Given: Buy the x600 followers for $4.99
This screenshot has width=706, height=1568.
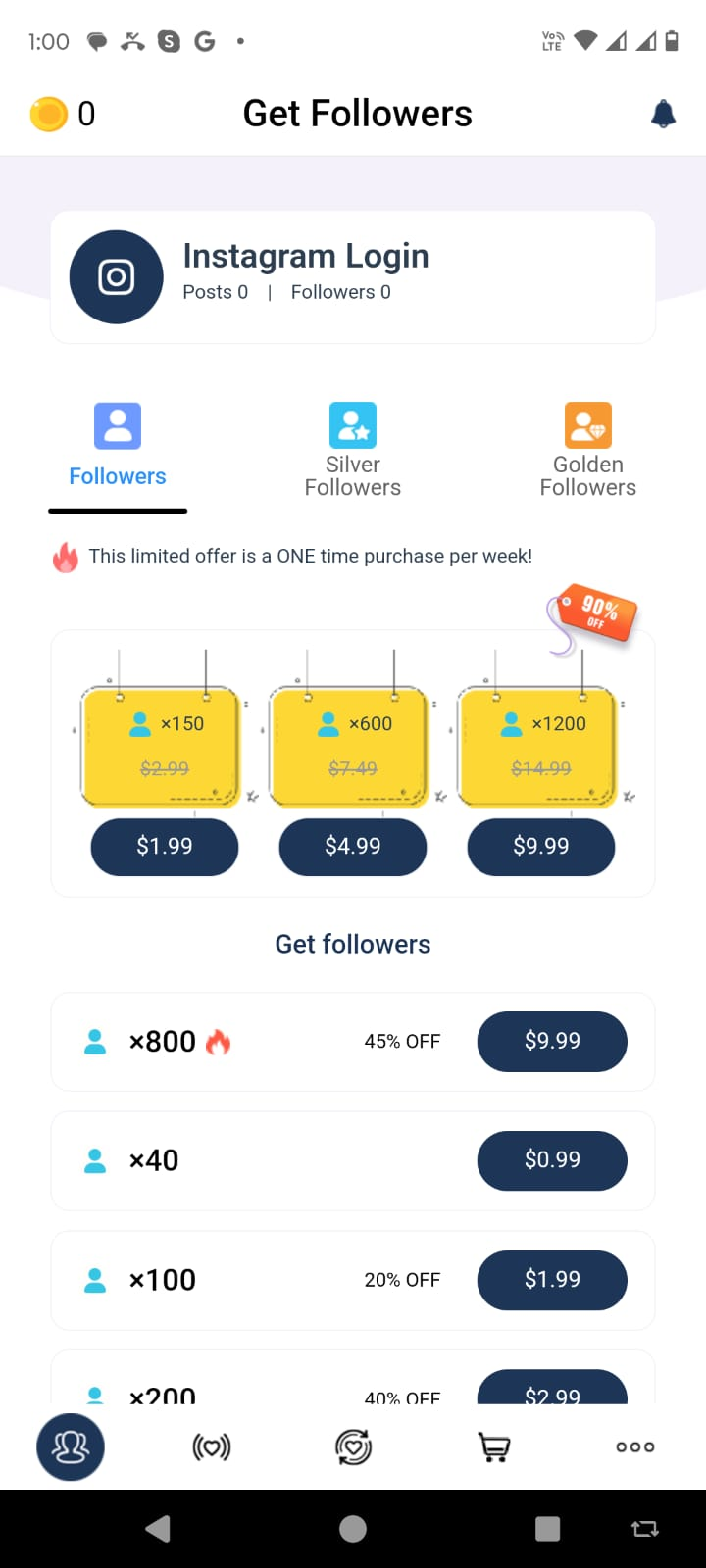Looking at the screenshot, I should point(352,846).
